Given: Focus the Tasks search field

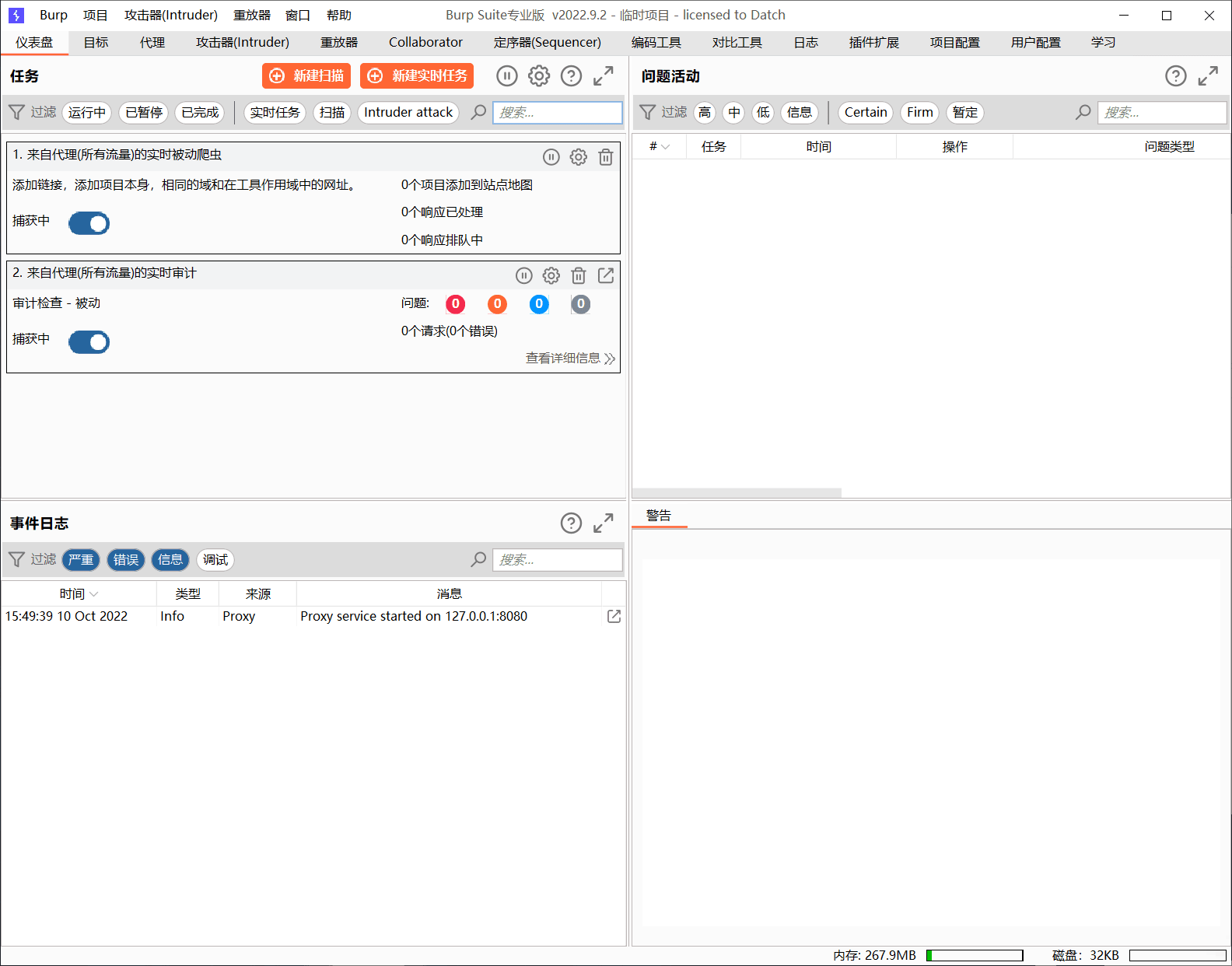Looking at the screenshot, I should [x=558, y=113].
